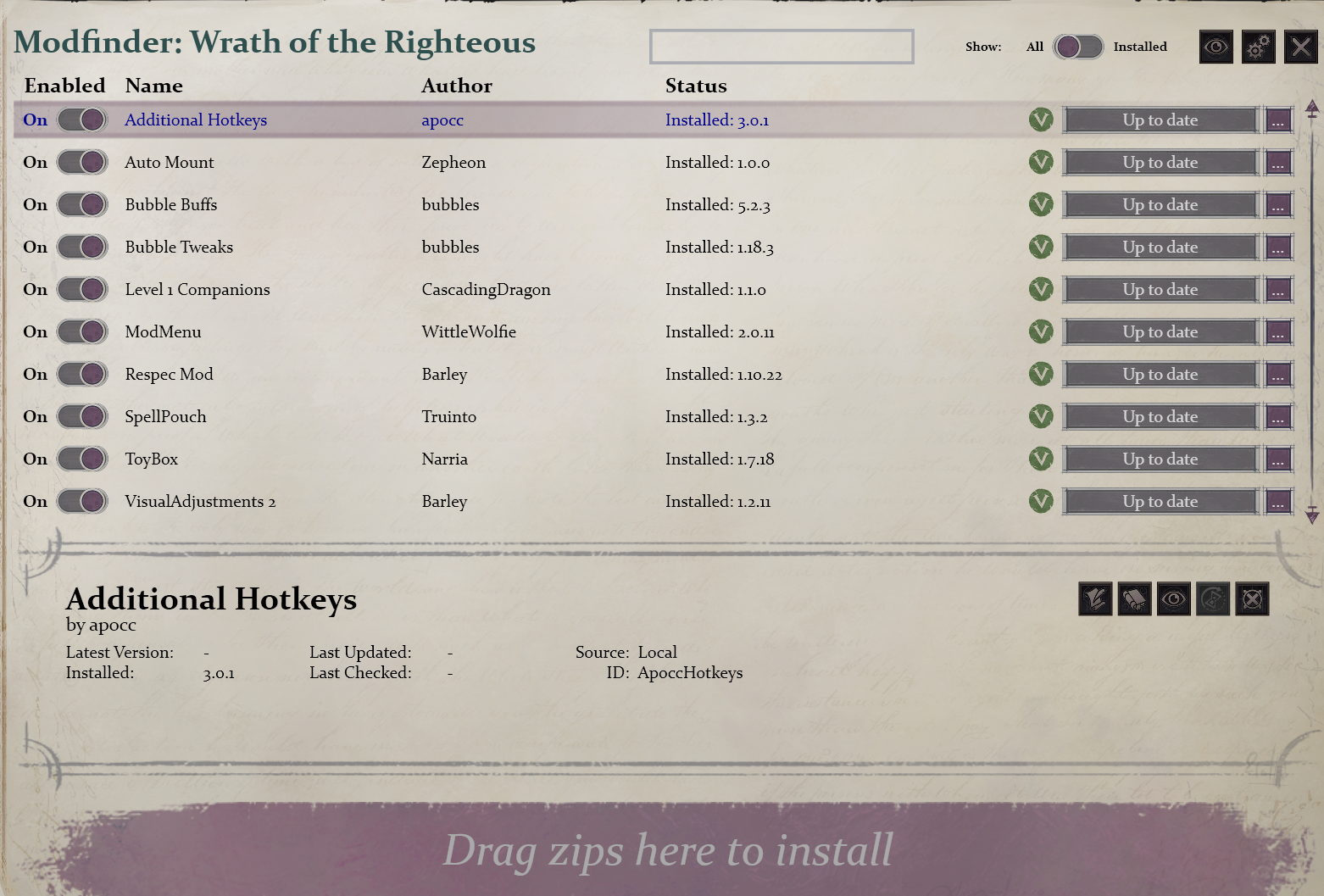Click Up to date button for Respec Mod
The height and width of the screenshot is (896, 1324).
click(1160, 374)
